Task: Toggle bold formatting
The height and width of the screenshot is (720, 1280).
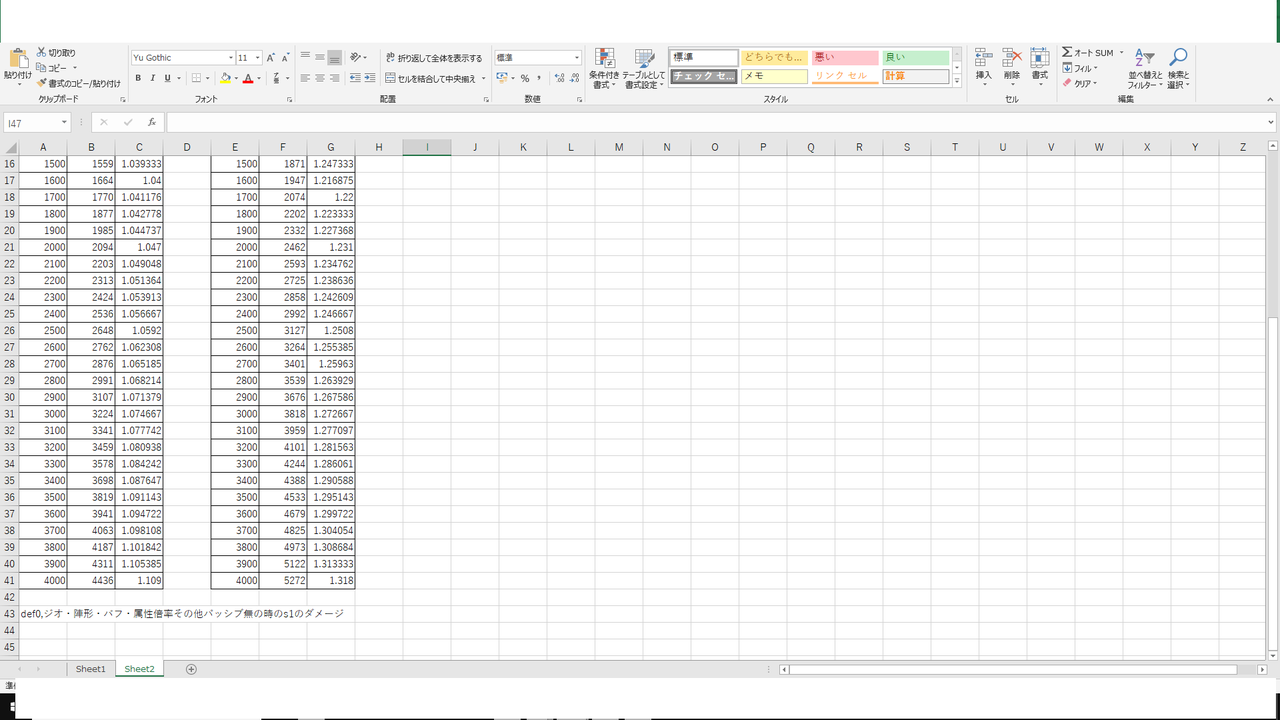Action: [138, 78]
